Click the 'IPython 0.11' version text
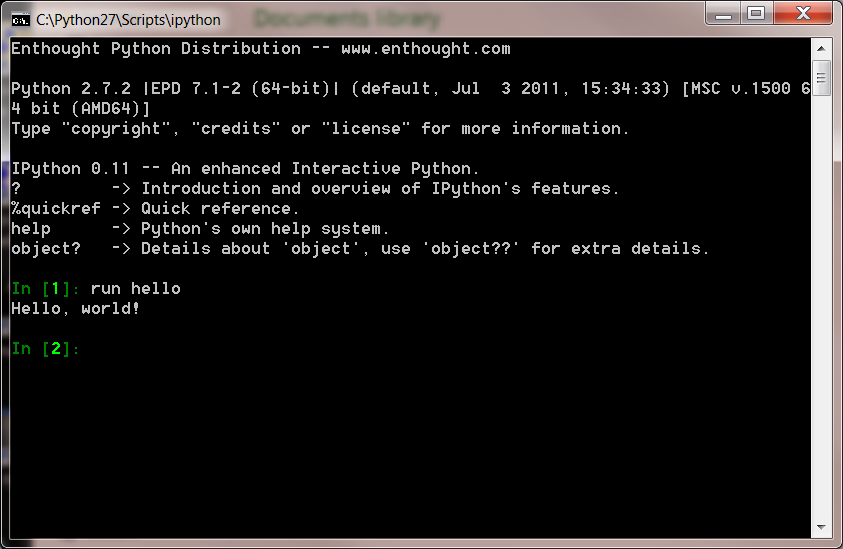Viewport: 843px width, 549px height. 70,168
